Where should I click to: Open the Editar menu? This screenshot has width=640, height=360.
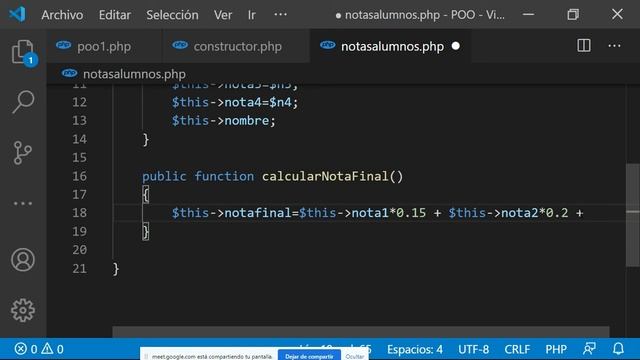click(115, 15)
